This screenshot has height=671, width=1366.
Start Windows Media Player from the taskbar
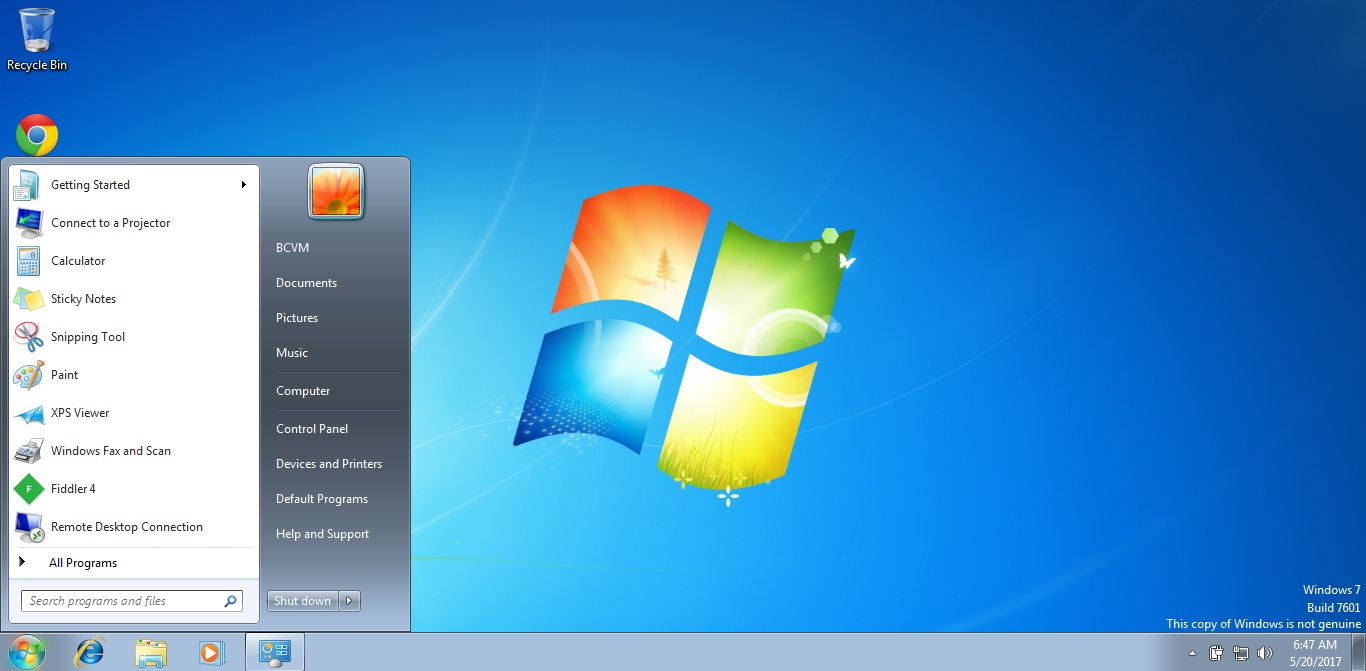pos(211,651)
